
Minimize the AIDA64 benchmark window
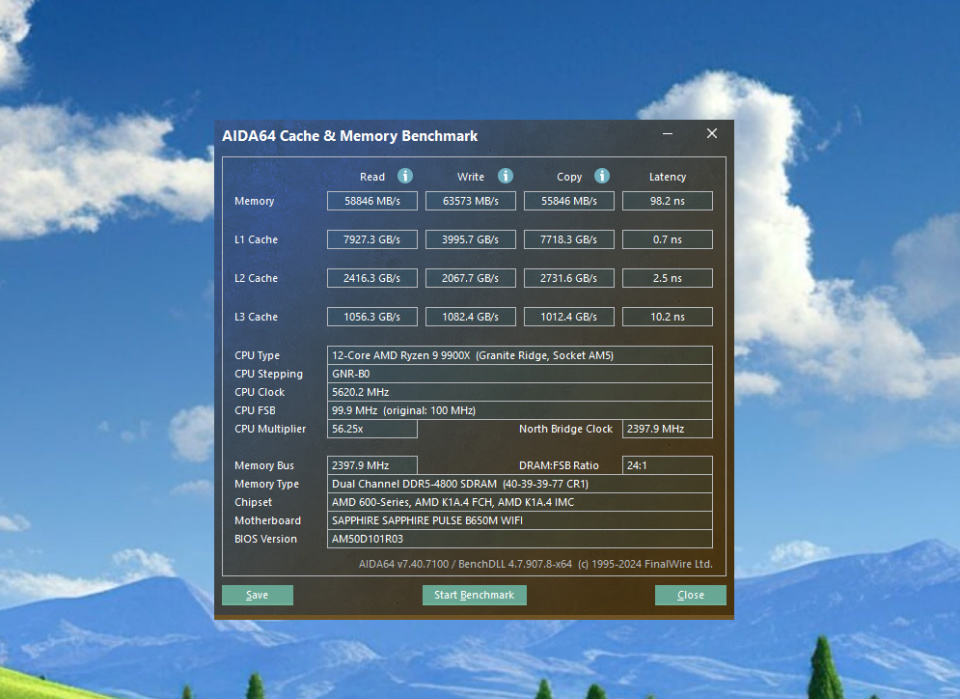coord(667,133)
